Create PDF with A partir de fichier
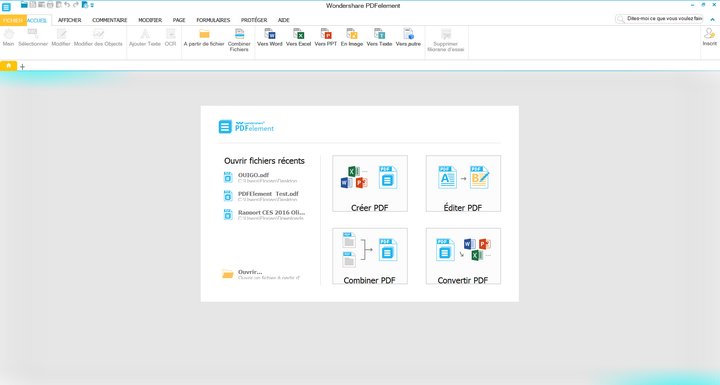The height and width of the screenshot is (385, 720). point(204,37)
